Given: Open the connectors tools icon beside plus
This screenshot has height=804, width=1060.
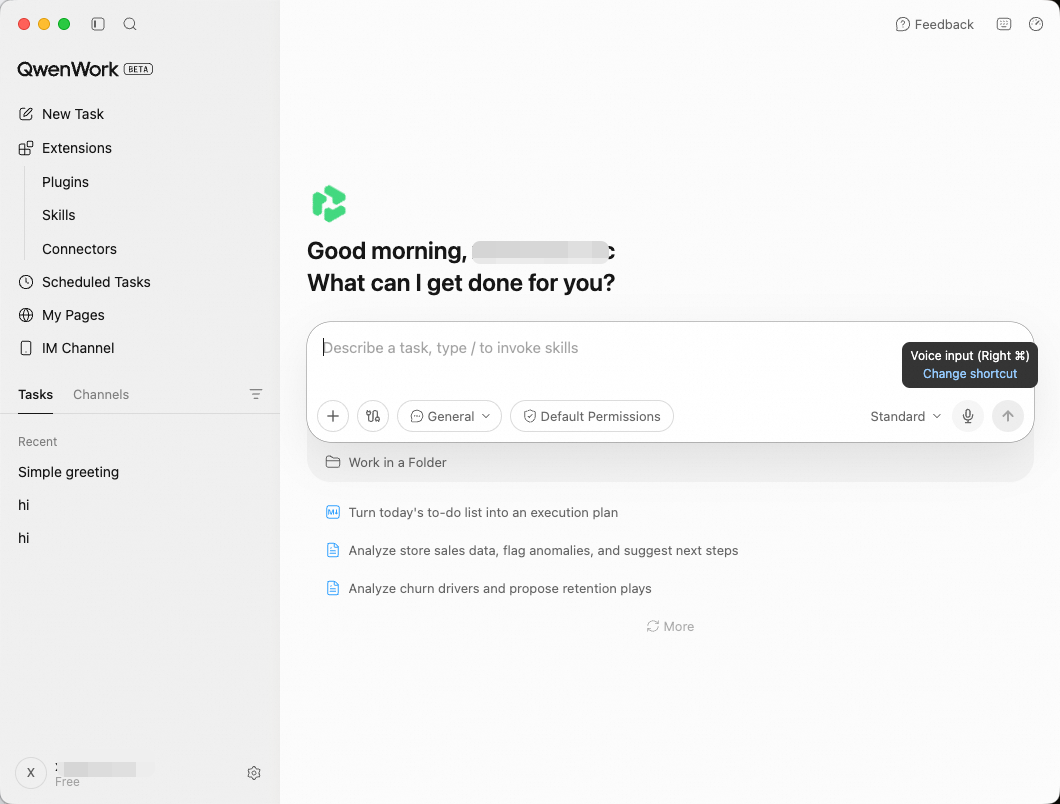Looking at the screenshot, I should coord(373,416).
